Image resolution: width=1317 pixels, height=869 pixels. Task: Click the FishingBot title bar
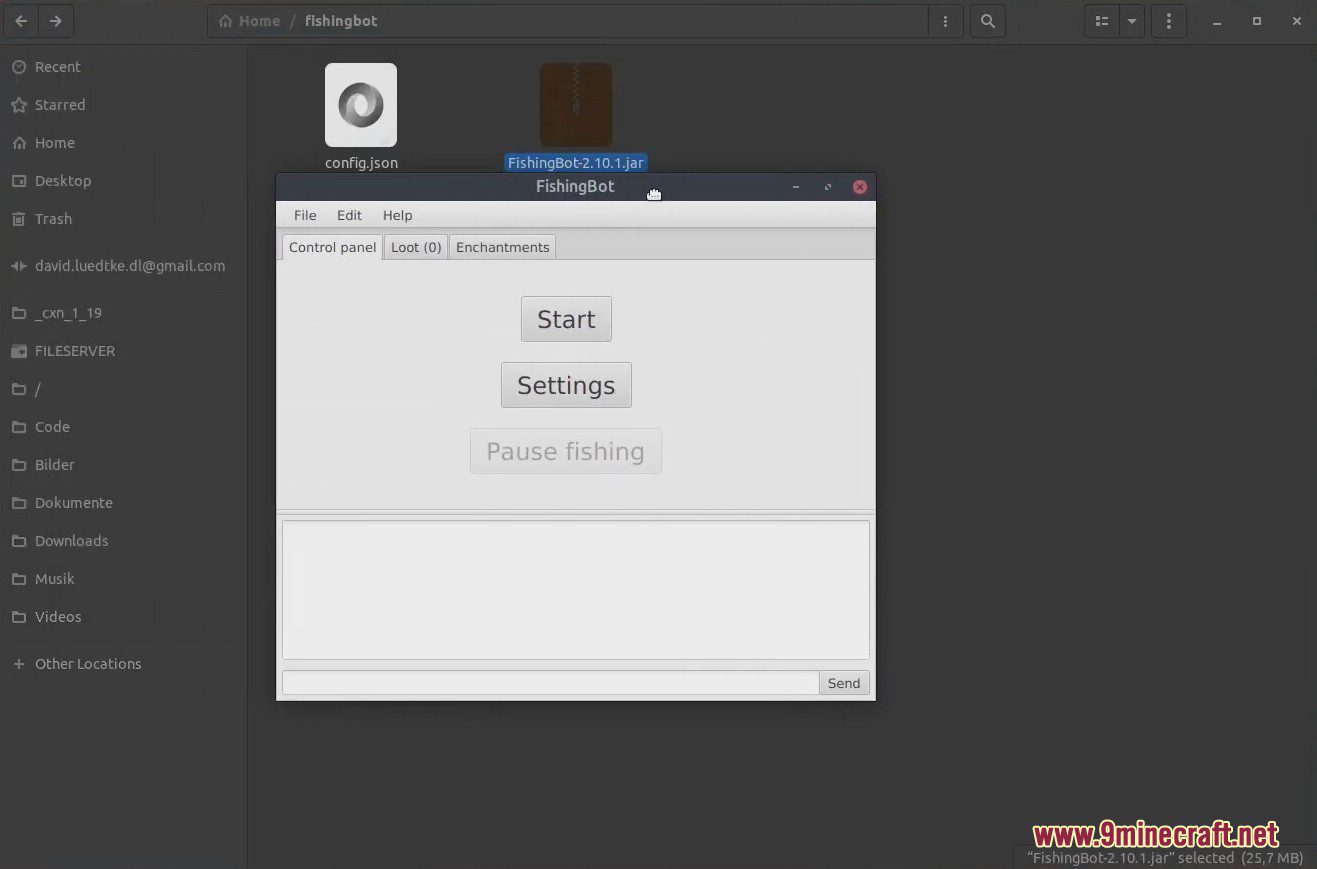click(x=575, y=187)
